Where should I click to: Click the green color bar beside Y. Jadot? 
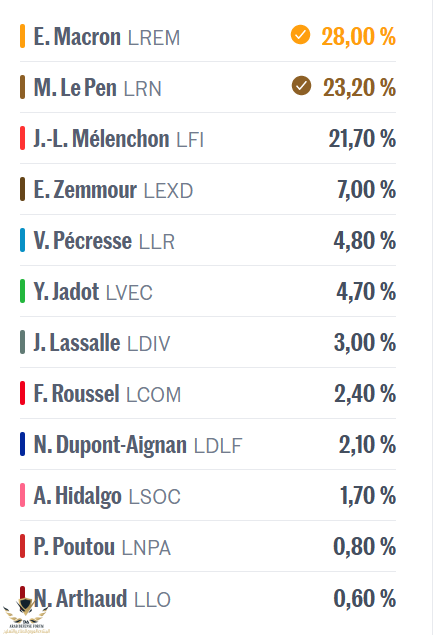[22, 292]
